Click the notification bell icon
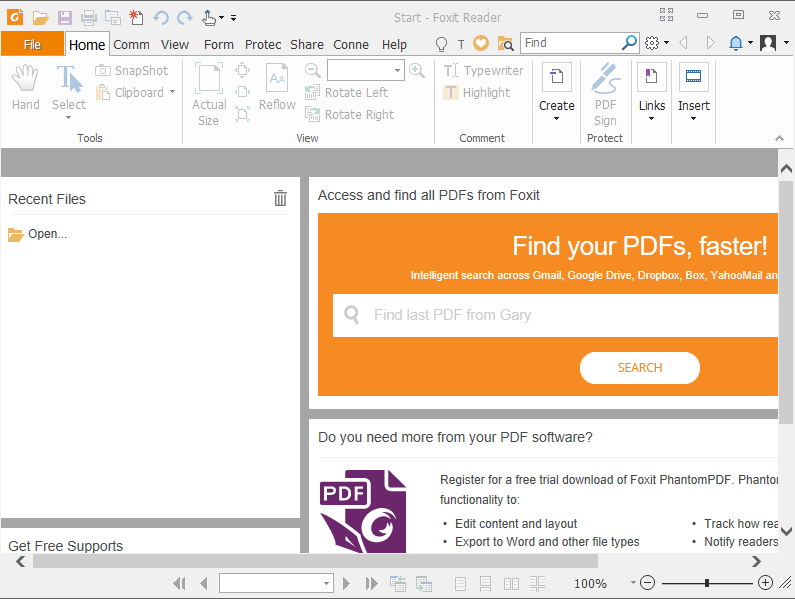795x599 pixels. 736,43
